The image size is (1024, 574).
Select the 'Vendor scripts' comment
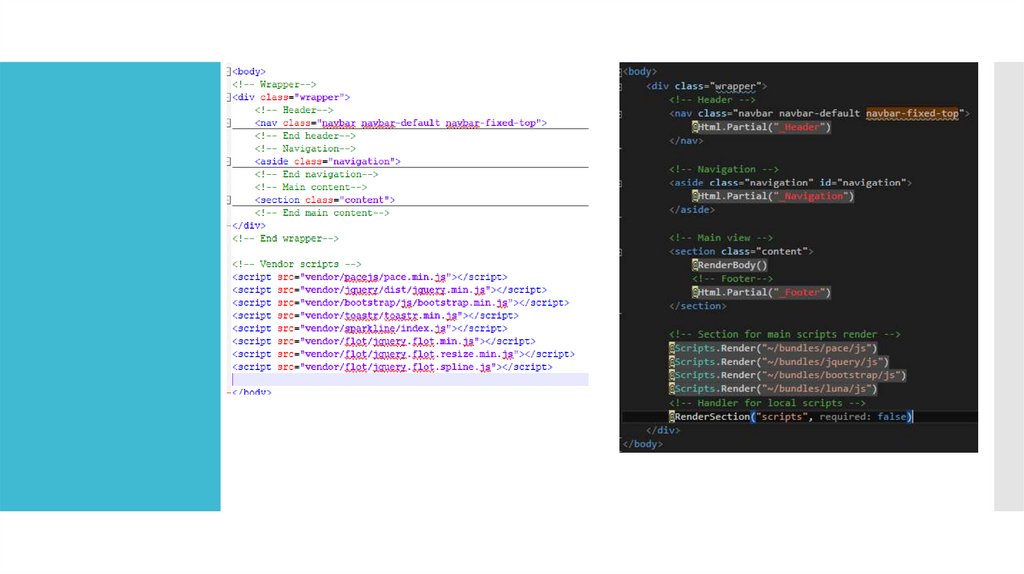296,264
